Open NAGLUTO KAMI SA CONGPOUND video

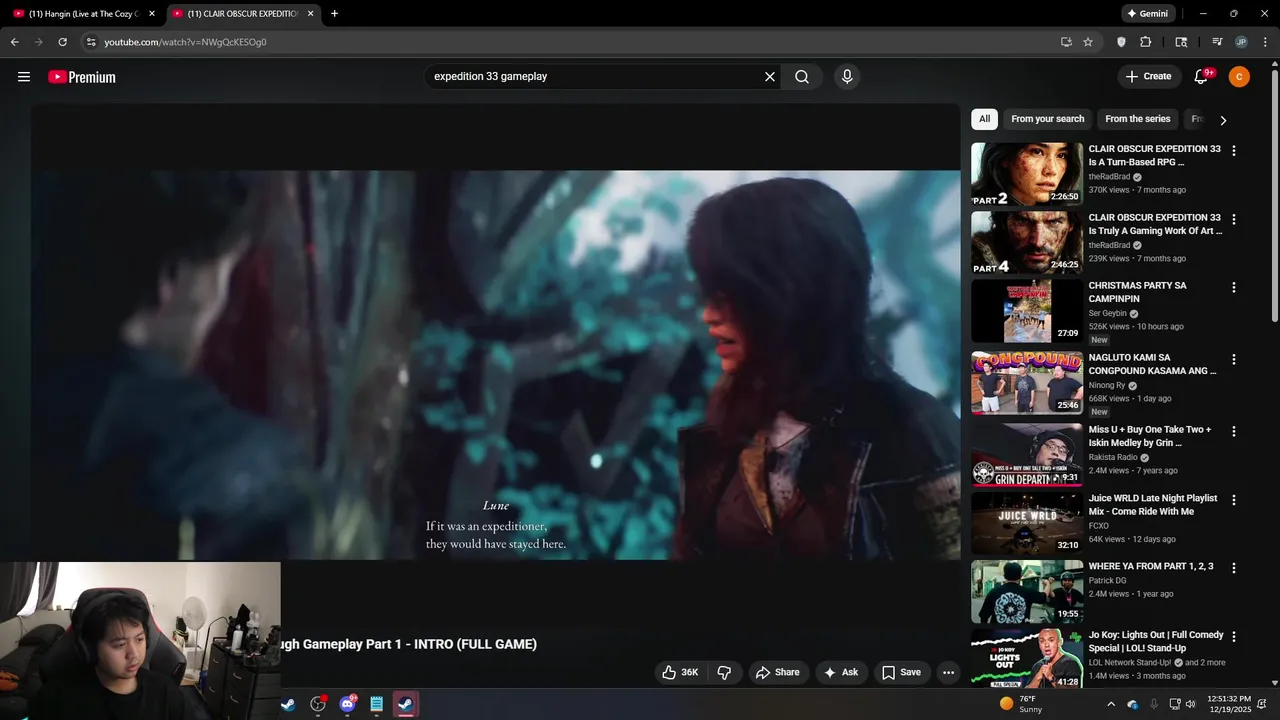[x=1027, y=382]
